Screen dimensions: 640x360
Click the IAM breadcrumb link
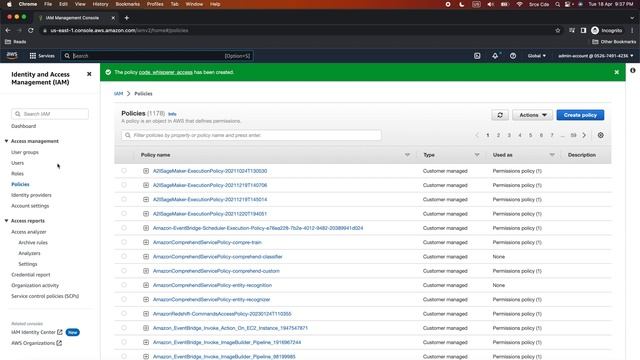coord(118,93)
